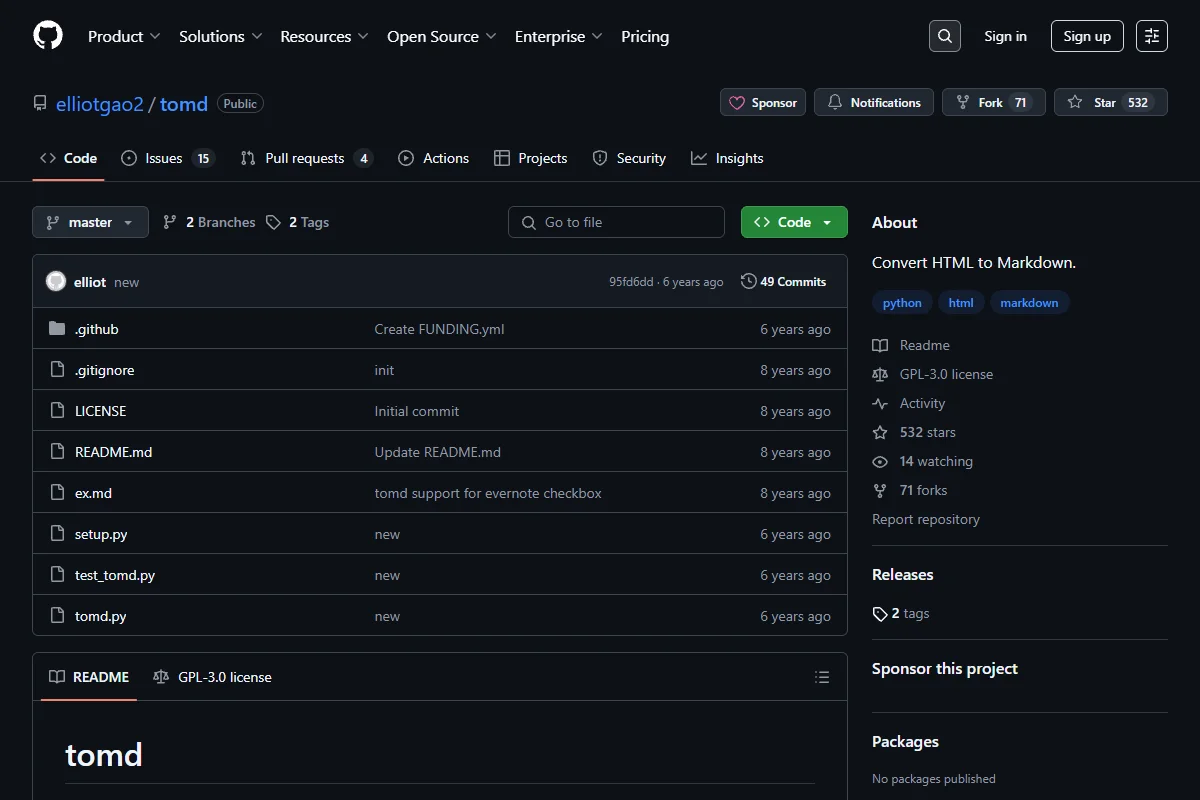Expand the Product navigation menu
1200x800 pixels.
(124, 36)
